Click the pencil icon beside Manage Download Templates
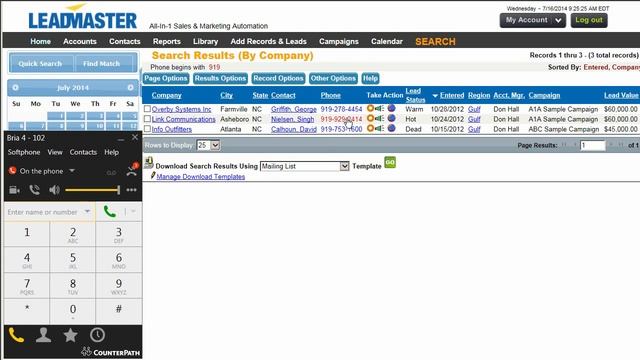The image size is (640, 360). point(153,176)
